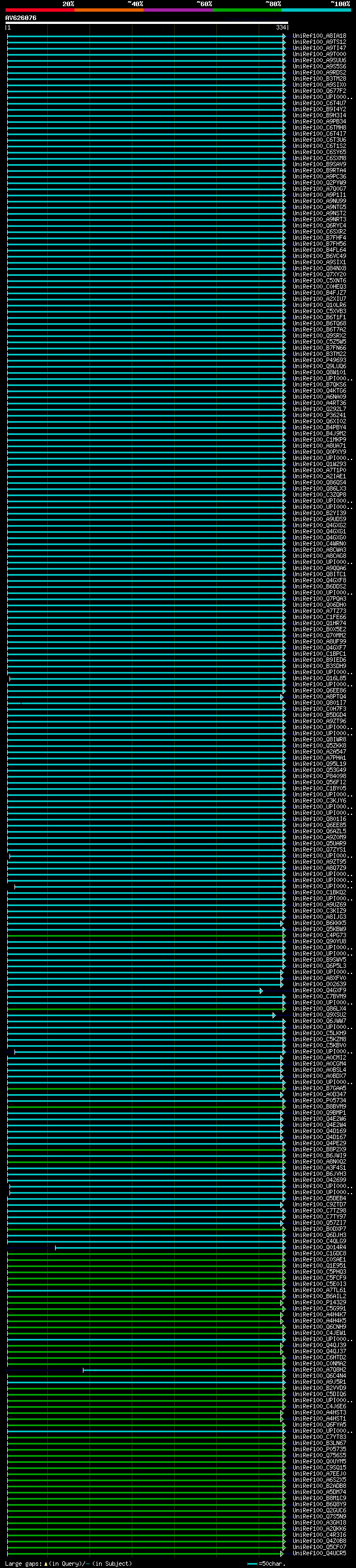Click label UniRef100_Q8IWR8
Viewport: 356px width, 1568px height.
pyautogui.click(x=319, y=740)
